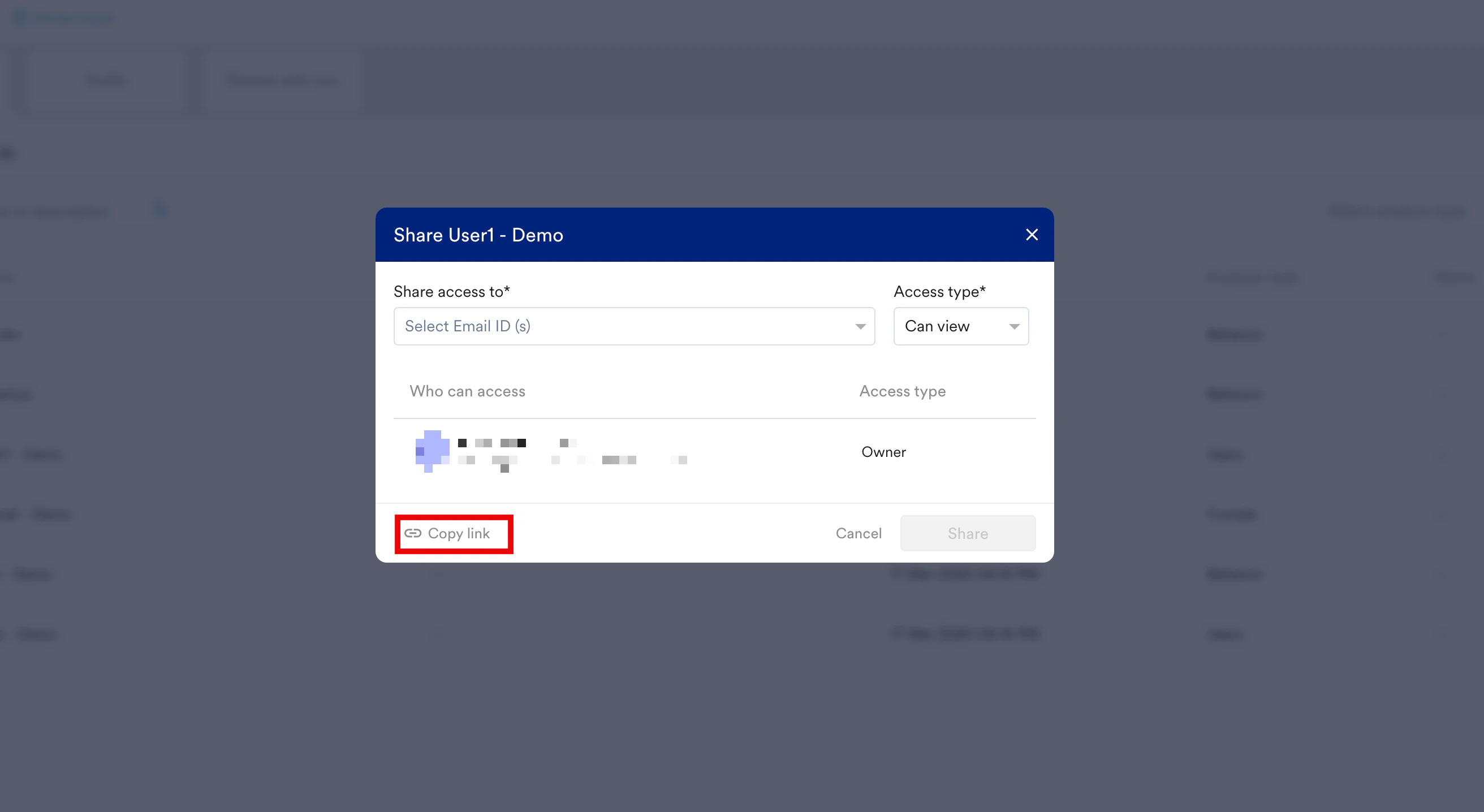Click the owner's pixelated name text
The width and height of the screenshot is (1484, 812).
click(x=493, y=443)
